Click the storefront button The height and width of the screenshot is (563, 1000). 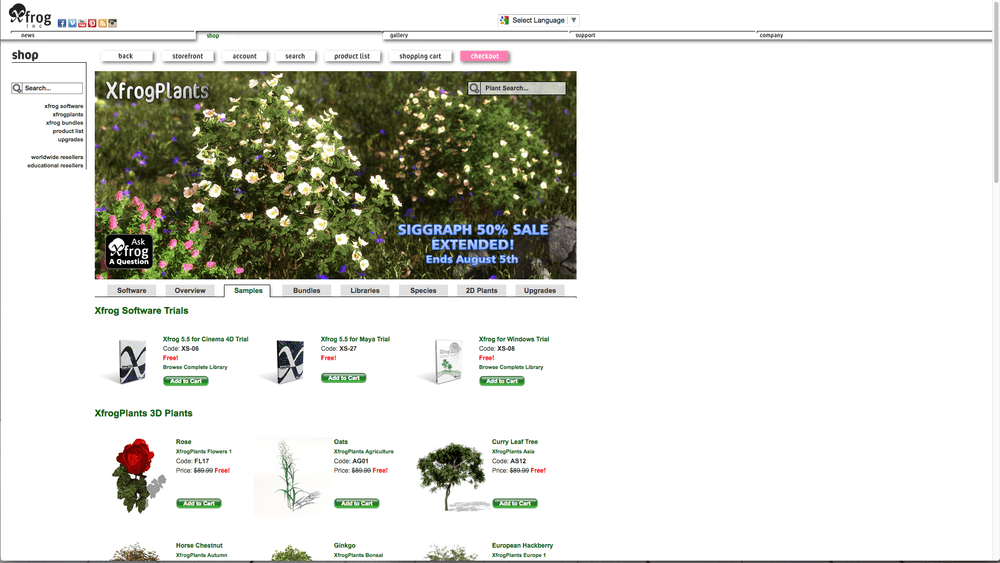(x=188, y=56)
